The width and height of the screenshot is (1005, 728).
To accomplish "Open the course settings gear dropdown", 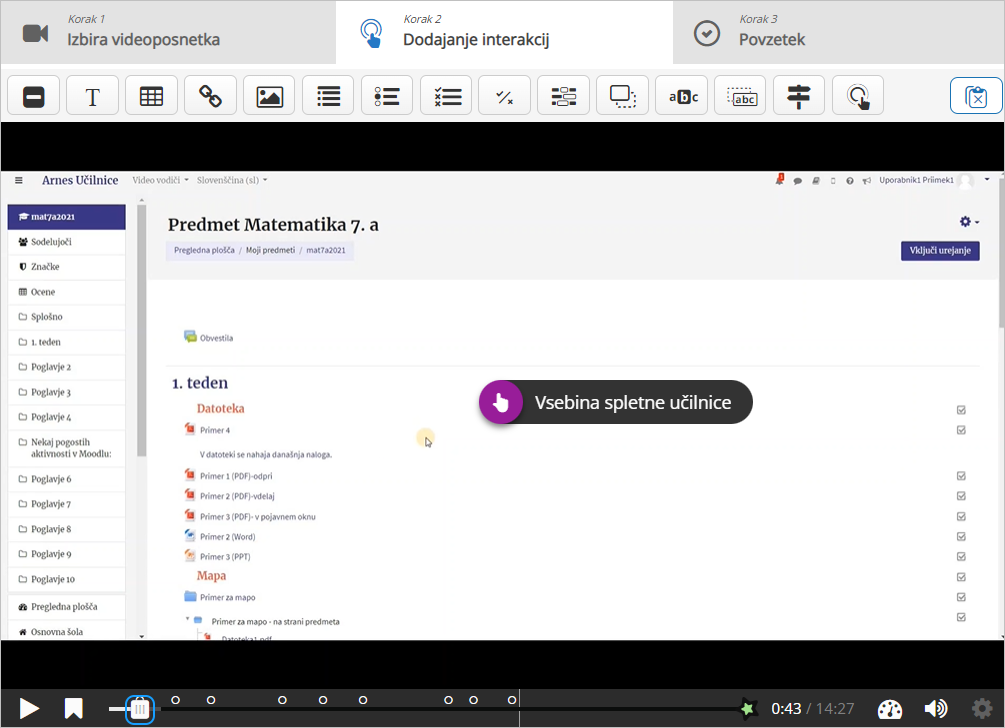I will pos(969,222).
